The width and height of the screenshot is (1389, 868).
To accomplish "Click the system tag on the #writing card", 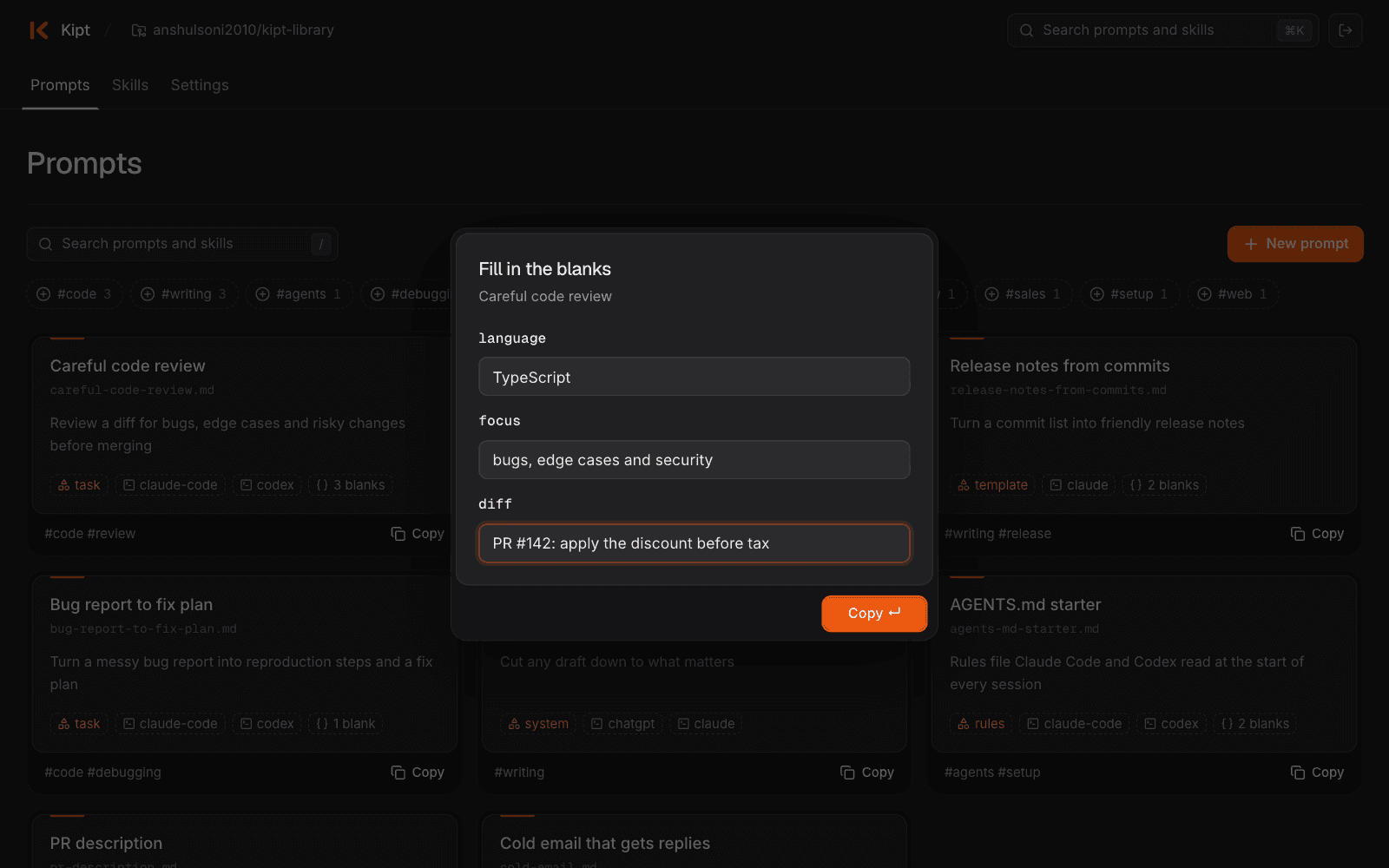I will 538,724.
